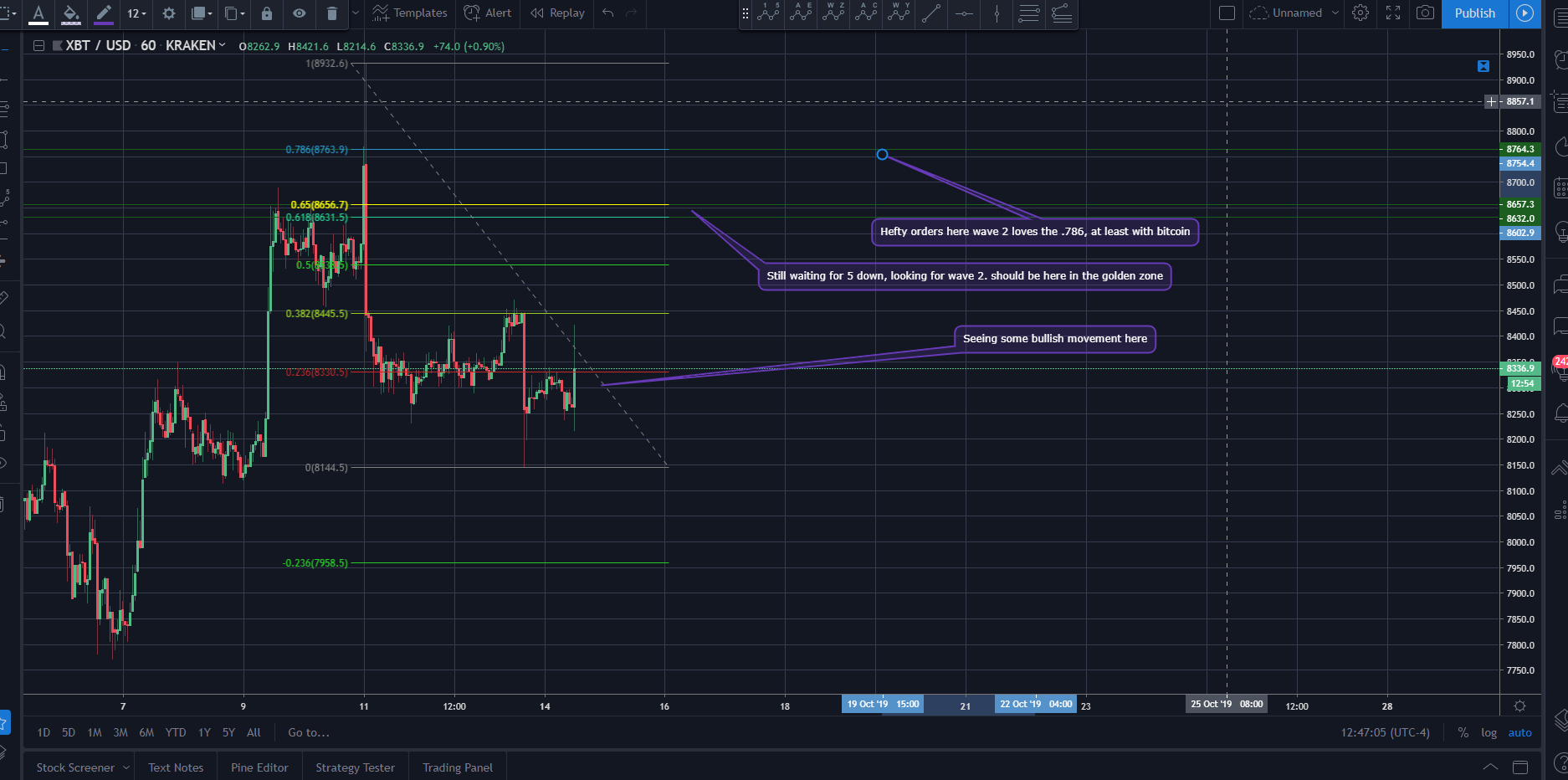Viewport: 1568px width, 780px height.
Task: Toggle visibility of the selected drawing
Action: coord(300,13)
